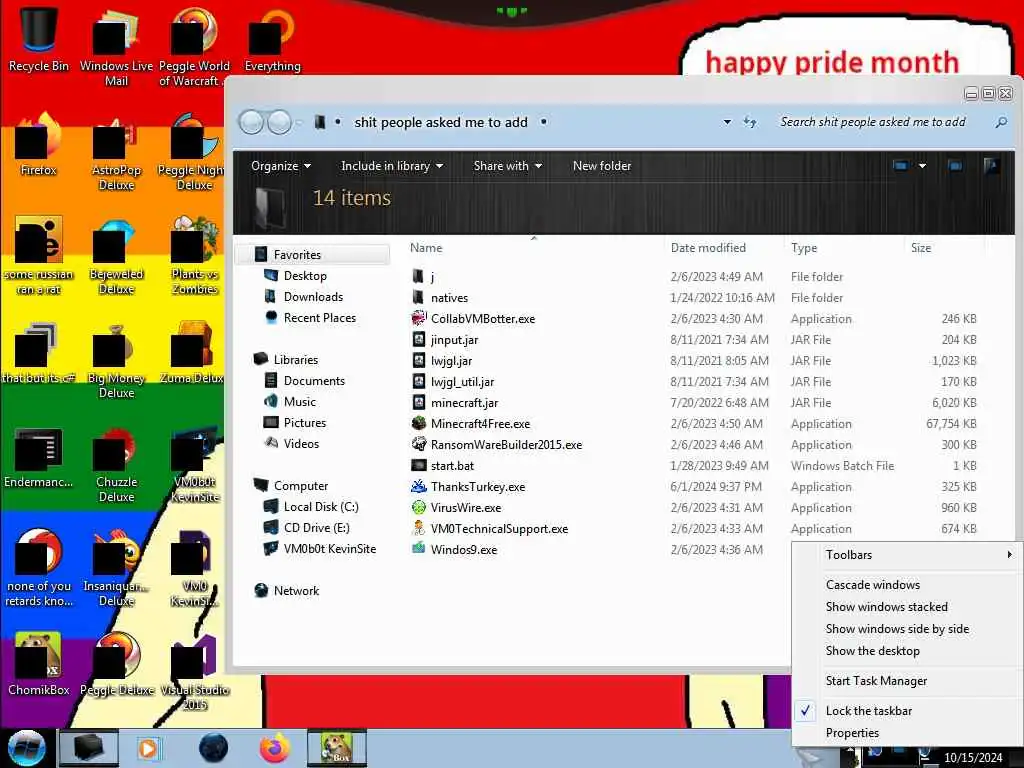Viewport: 1024px width, 768px height.
Task: Sort by Date modified column header
Action: click(724, 248)
